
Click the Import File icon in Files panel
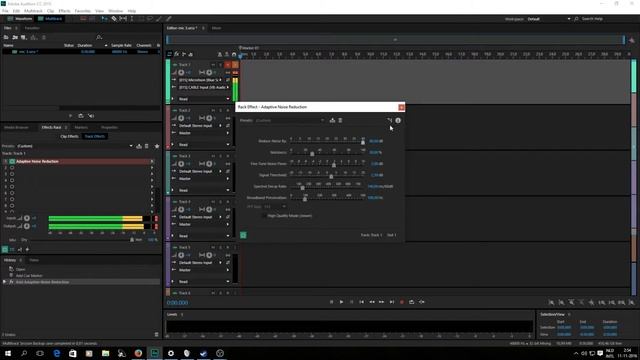click(x=15, y=37)
